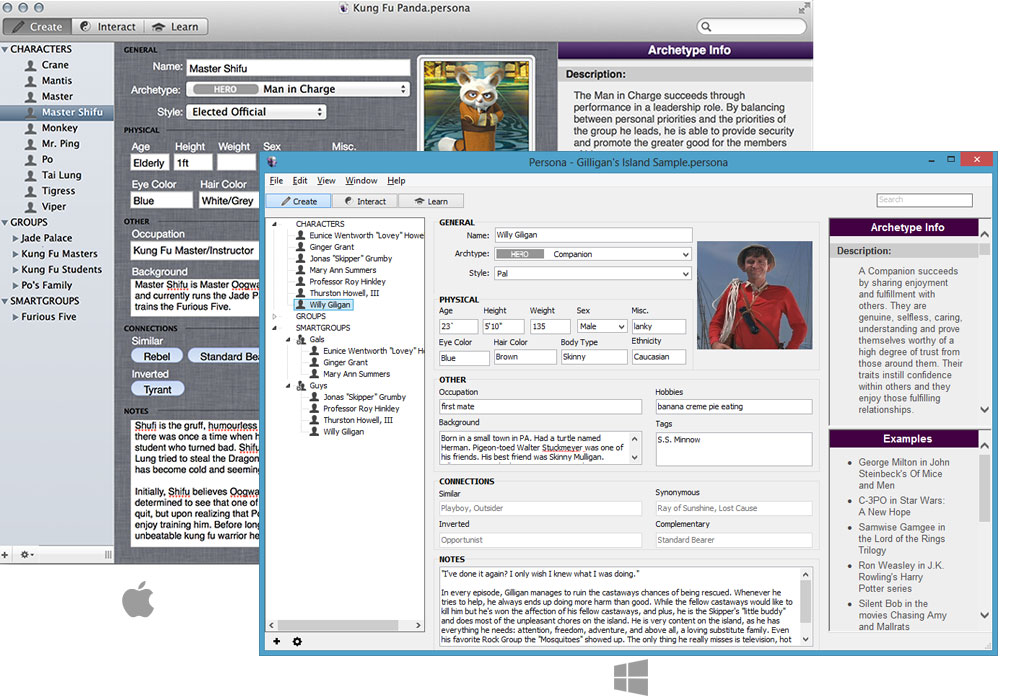Select Willy Gilligan under CHARACTERS in Persona tree
The height and width of the screenshot is (700, 1024).
click(x=330, y=304)
